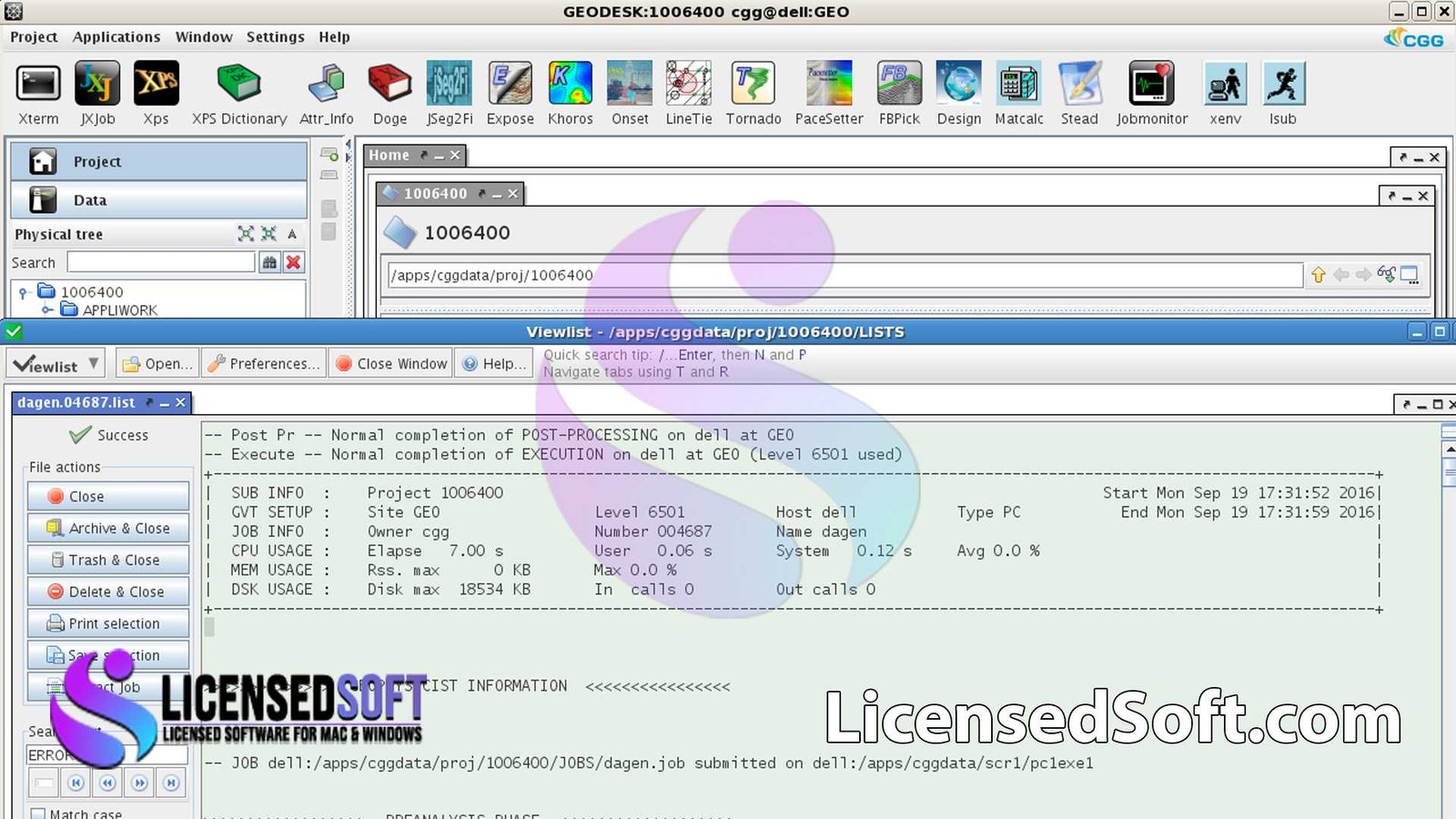Select the Project panel header

click(159, 162)
